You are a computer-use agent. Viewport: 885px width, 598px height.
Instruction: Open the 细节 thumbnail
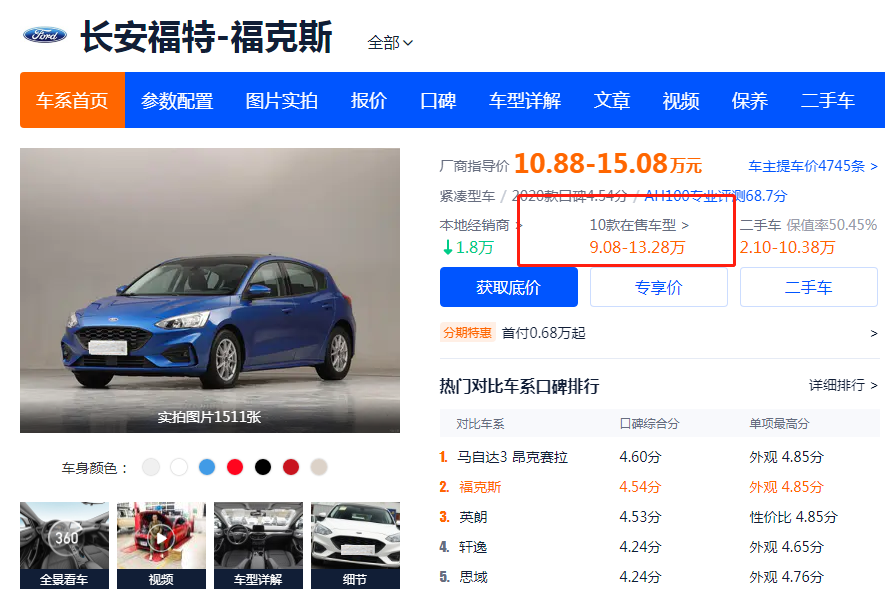pos(356,545)
